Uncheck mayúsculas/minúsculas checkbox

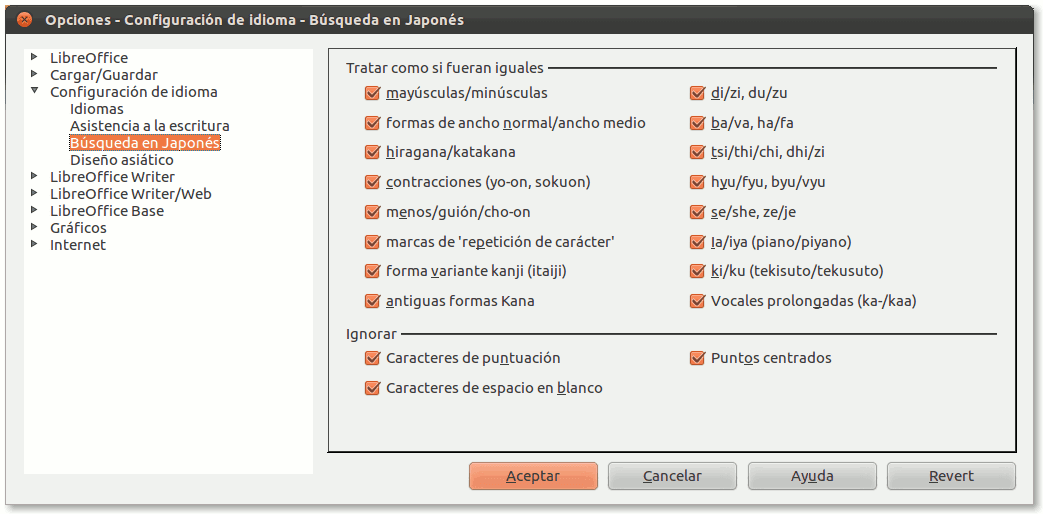[373, 94]
